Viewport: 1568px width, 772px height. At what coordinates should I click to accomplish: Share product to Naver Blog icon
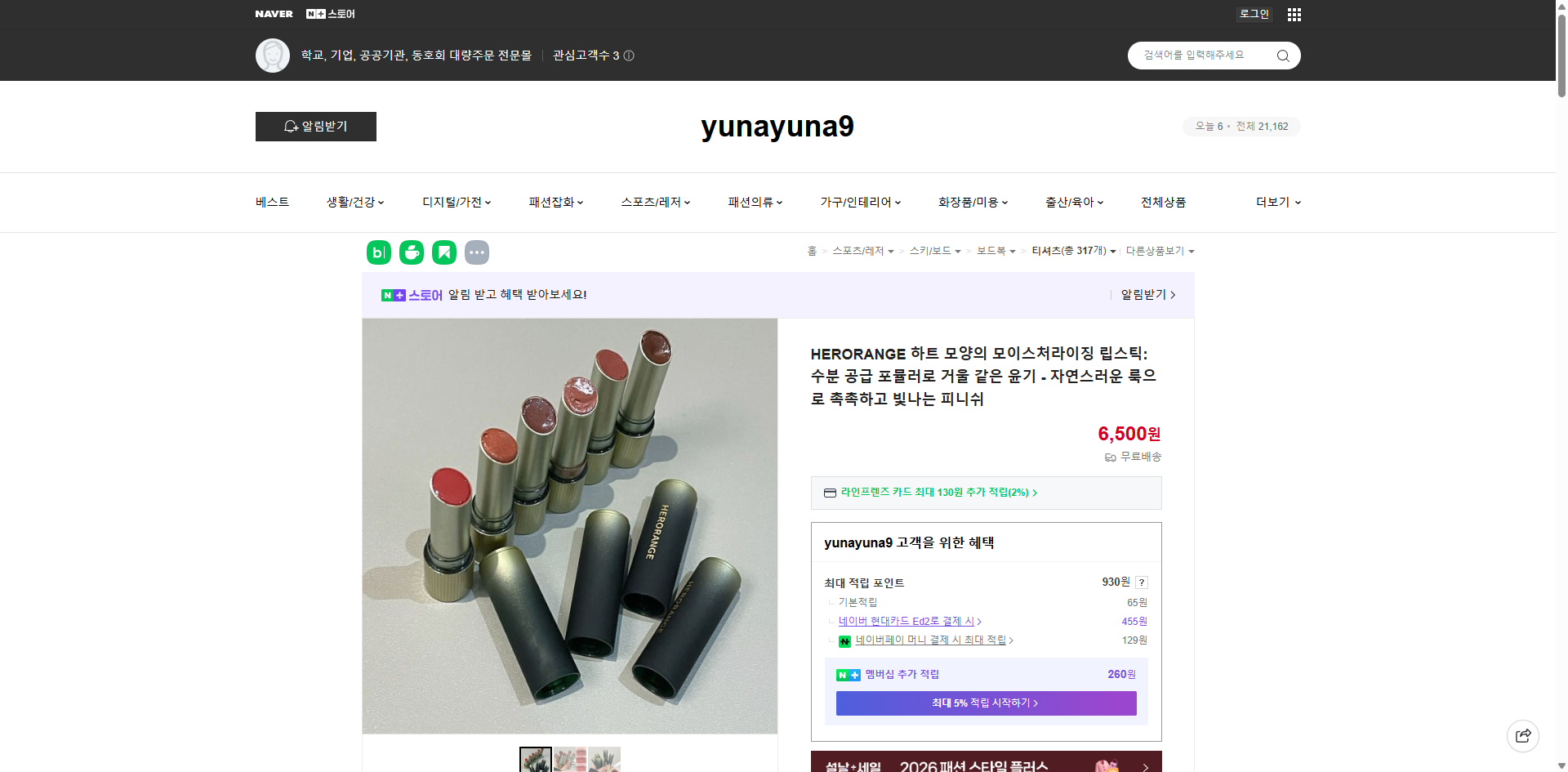tap(378, 252)
